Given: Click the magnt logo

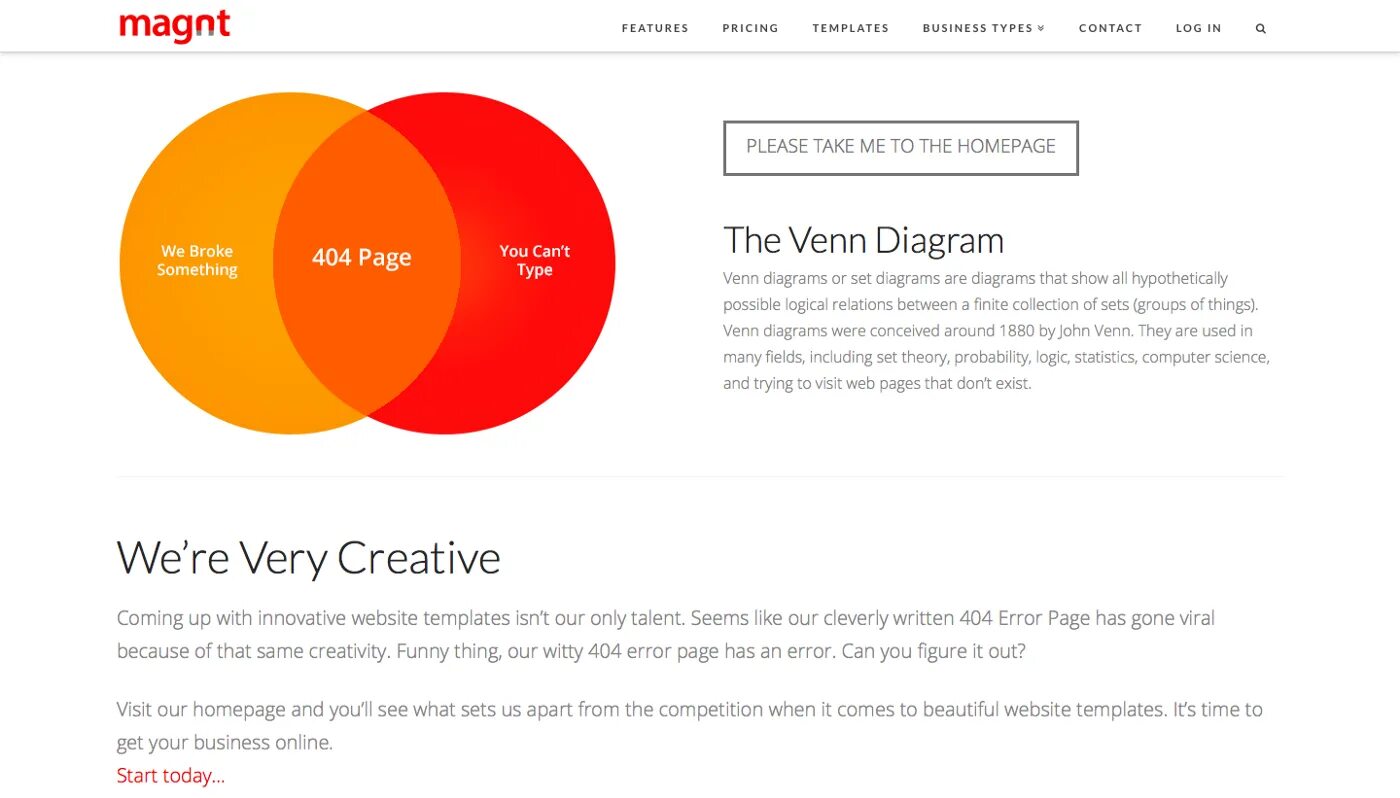Looking at the screenshot, I should pyautogui.click(x=175, y=26).
